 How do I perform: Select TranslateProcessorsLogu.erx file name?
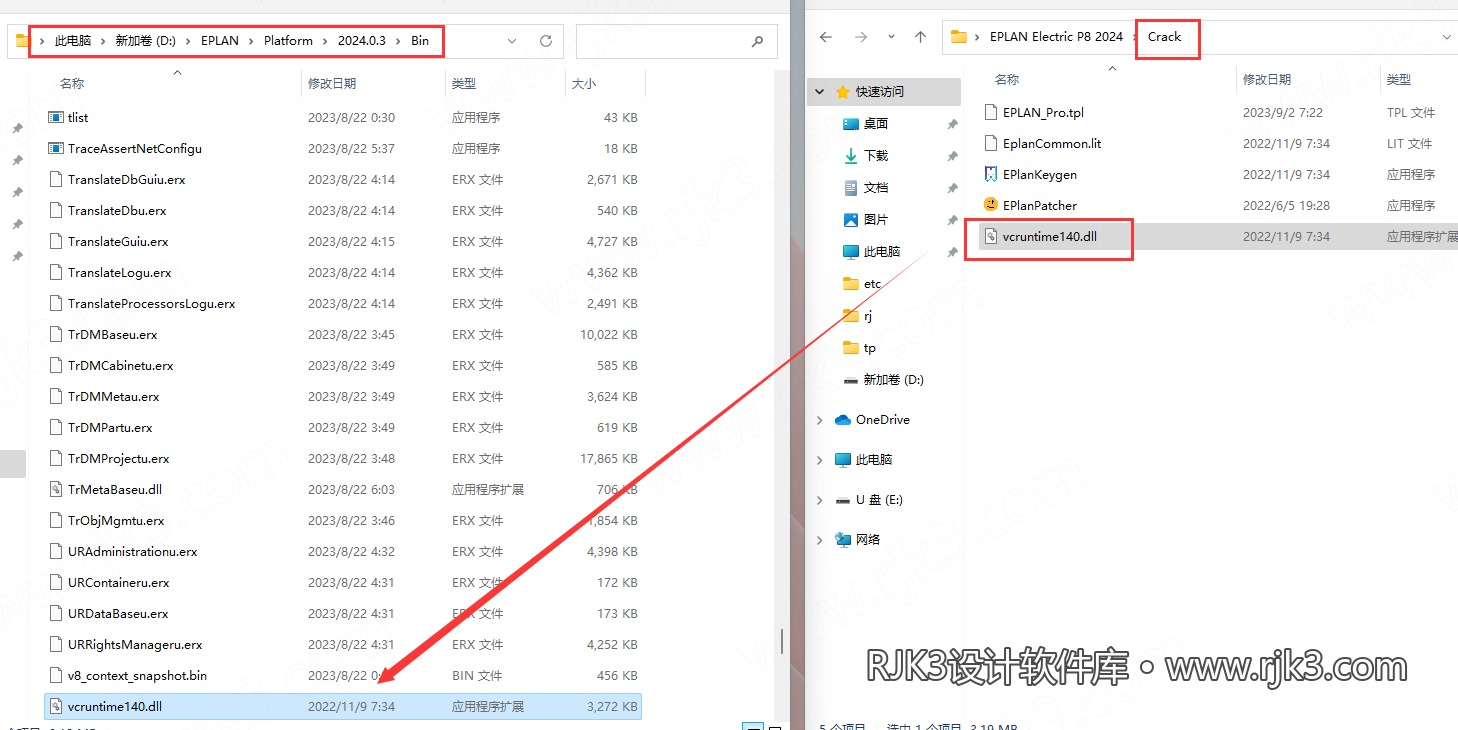click(x=152, y=303)
